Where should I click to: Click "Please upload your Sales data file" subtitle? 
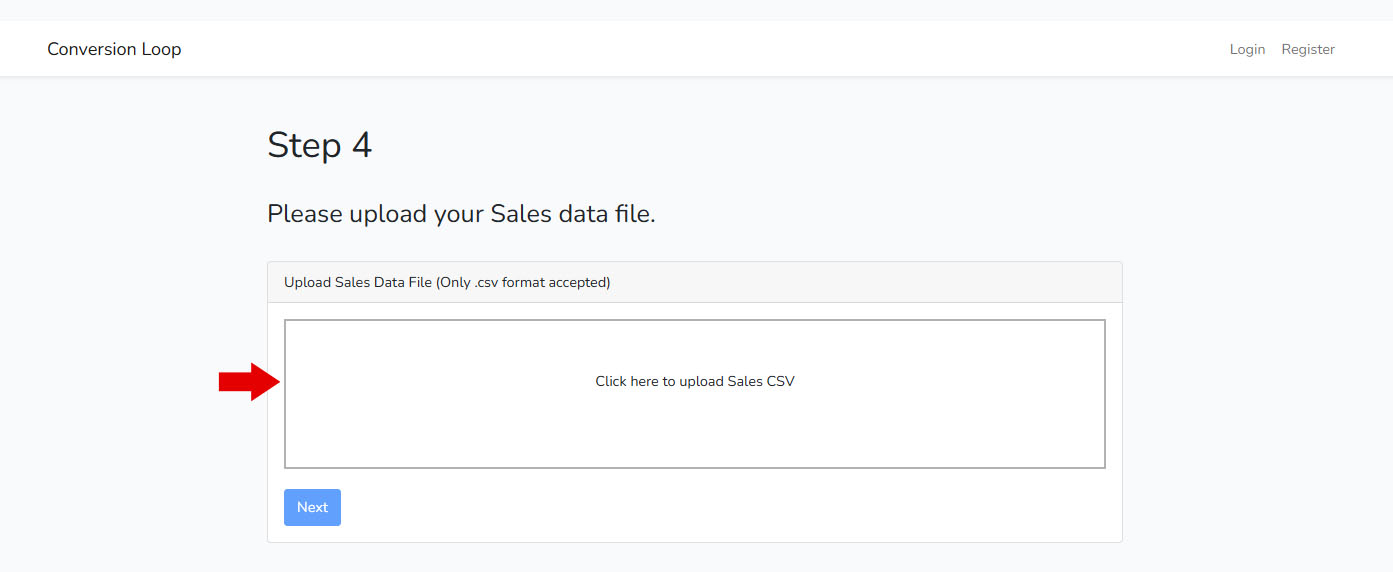tap(461, 214)
